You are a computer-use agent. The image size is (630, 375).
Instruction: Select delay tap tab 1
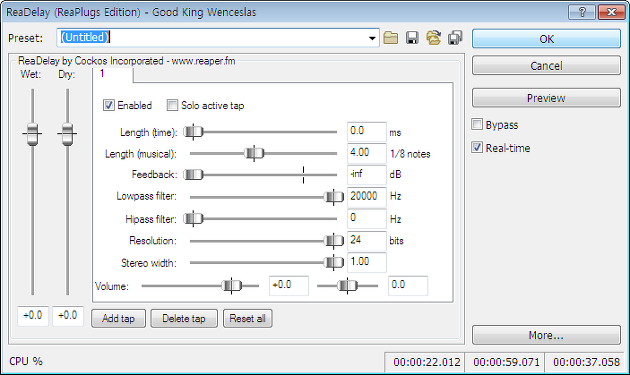112,75
